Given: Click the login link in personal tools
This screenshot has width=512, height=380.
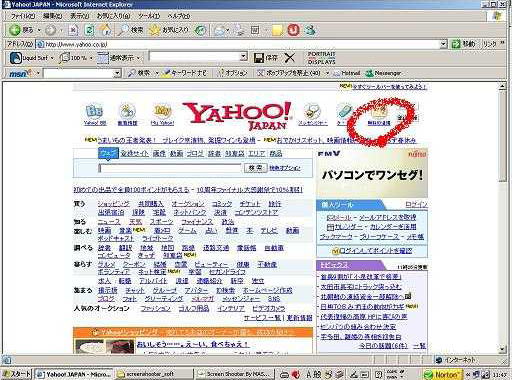Looking at the screenshot, I should point(416,204).
